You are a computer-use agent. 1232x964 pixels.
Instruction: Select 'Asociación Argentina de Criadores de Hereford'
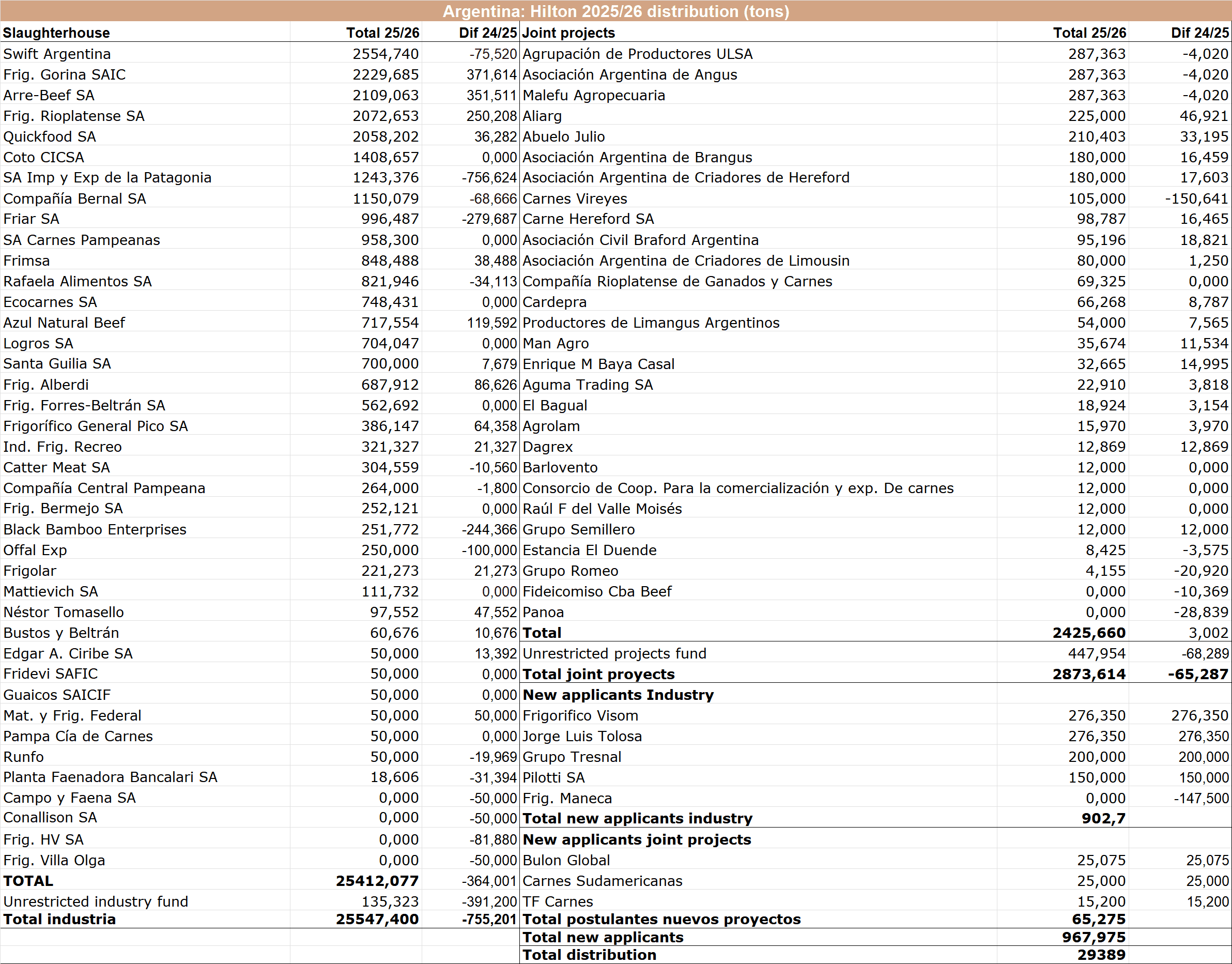(x=686, y=178)
